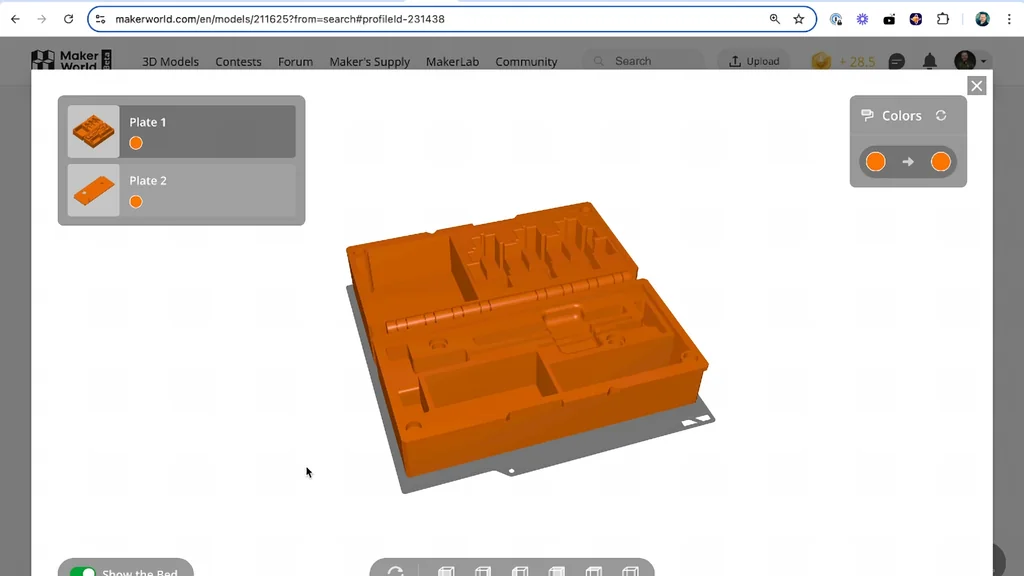Click the paint roller icon beside Colors
The height and width of the screenshot is (576, 1024).
867,116
